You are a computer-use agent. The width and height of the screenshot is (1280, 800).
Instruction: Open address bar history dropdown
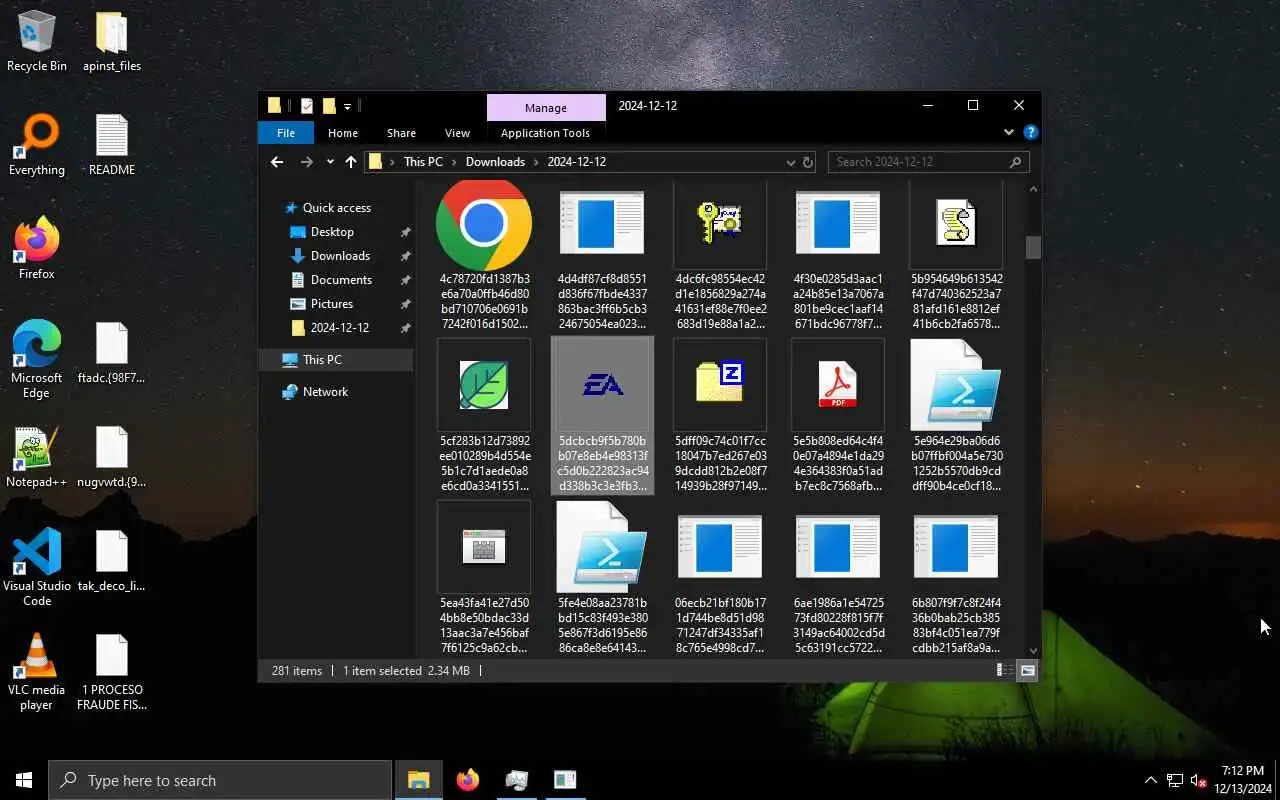pos(791,162)
